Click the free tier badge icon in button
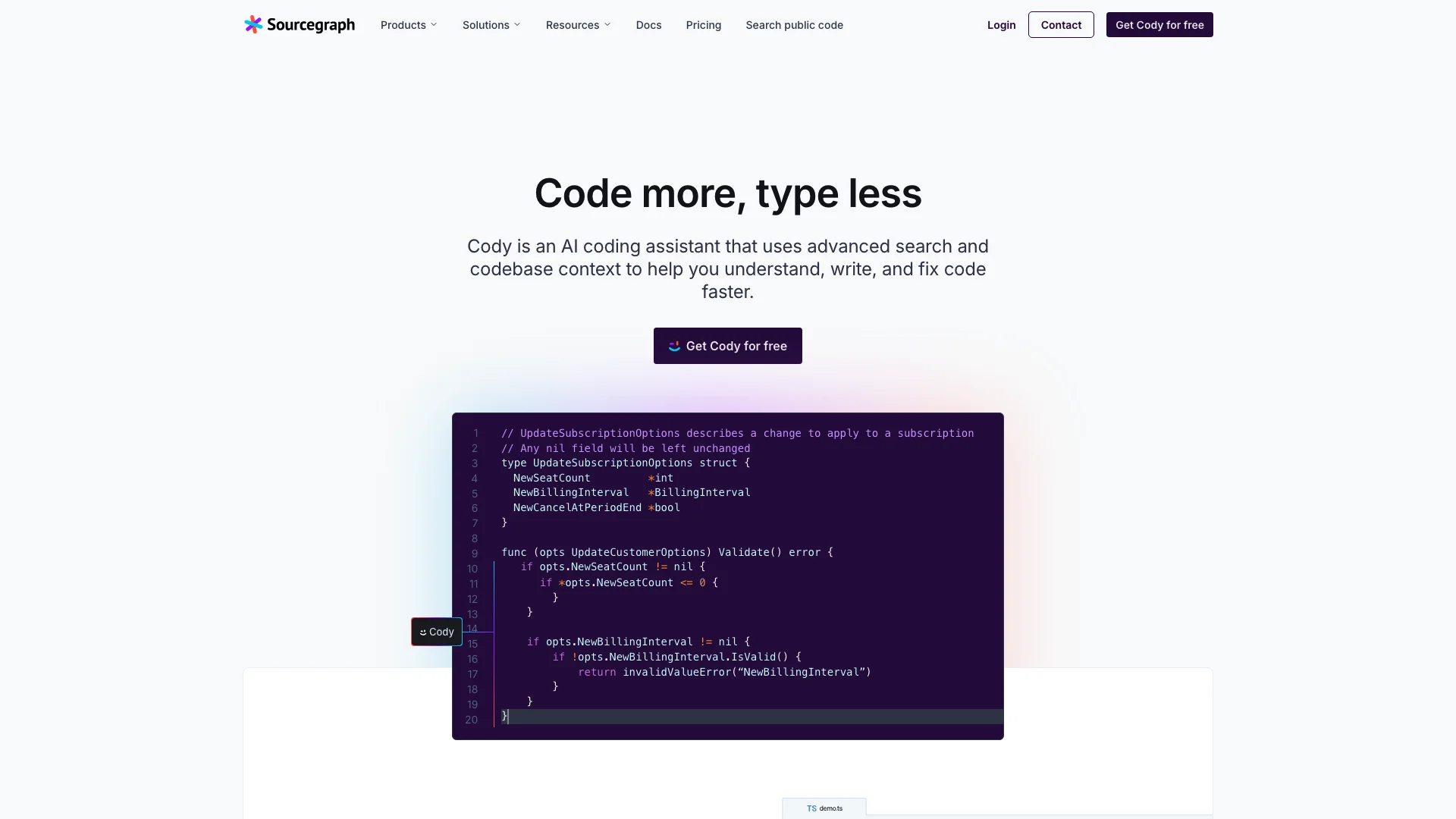1456x819 pixels. (x=675, y=346)
